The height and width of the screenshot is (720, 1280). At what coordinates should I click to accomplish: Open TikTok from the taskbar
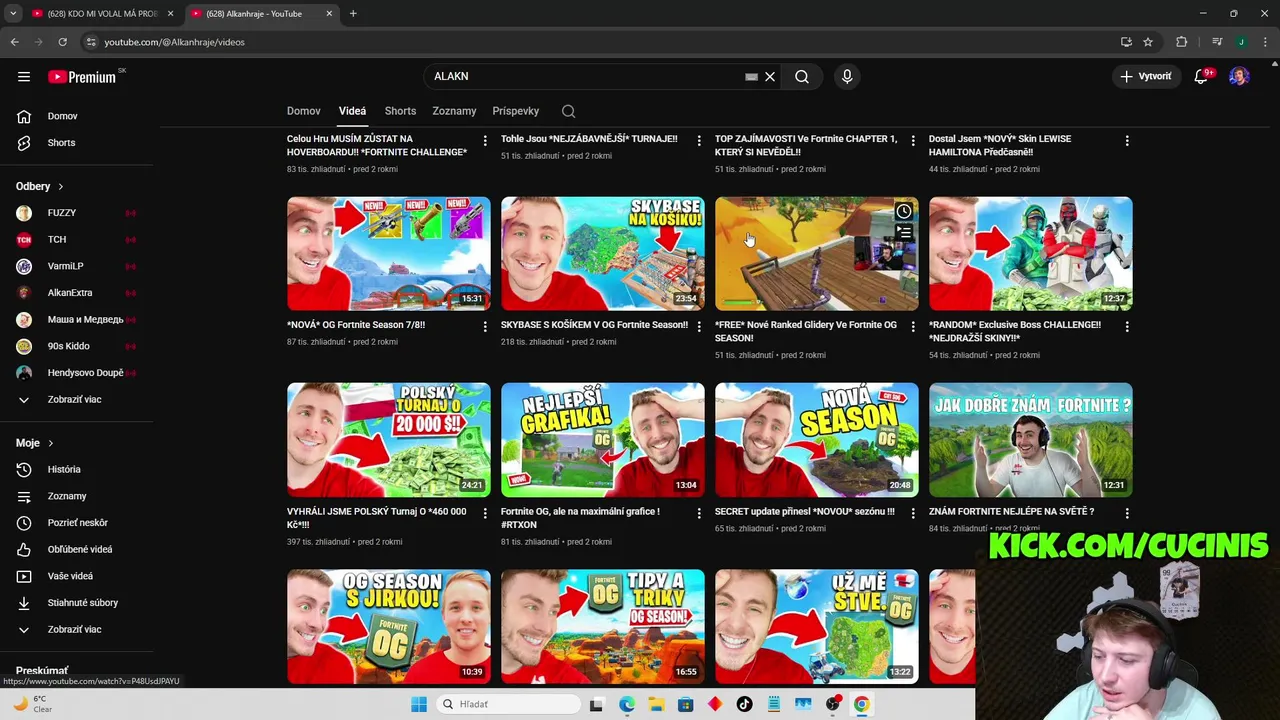pyautogui.click(x=744, y=704)
